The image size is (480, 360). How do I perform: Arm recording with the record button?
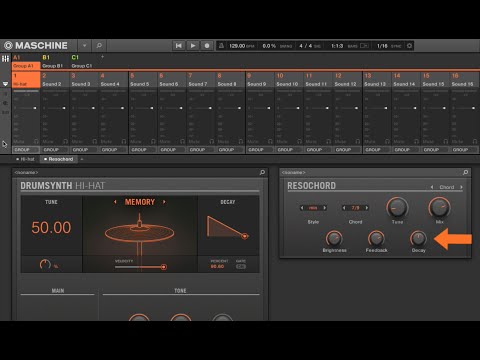pos(207,46)
